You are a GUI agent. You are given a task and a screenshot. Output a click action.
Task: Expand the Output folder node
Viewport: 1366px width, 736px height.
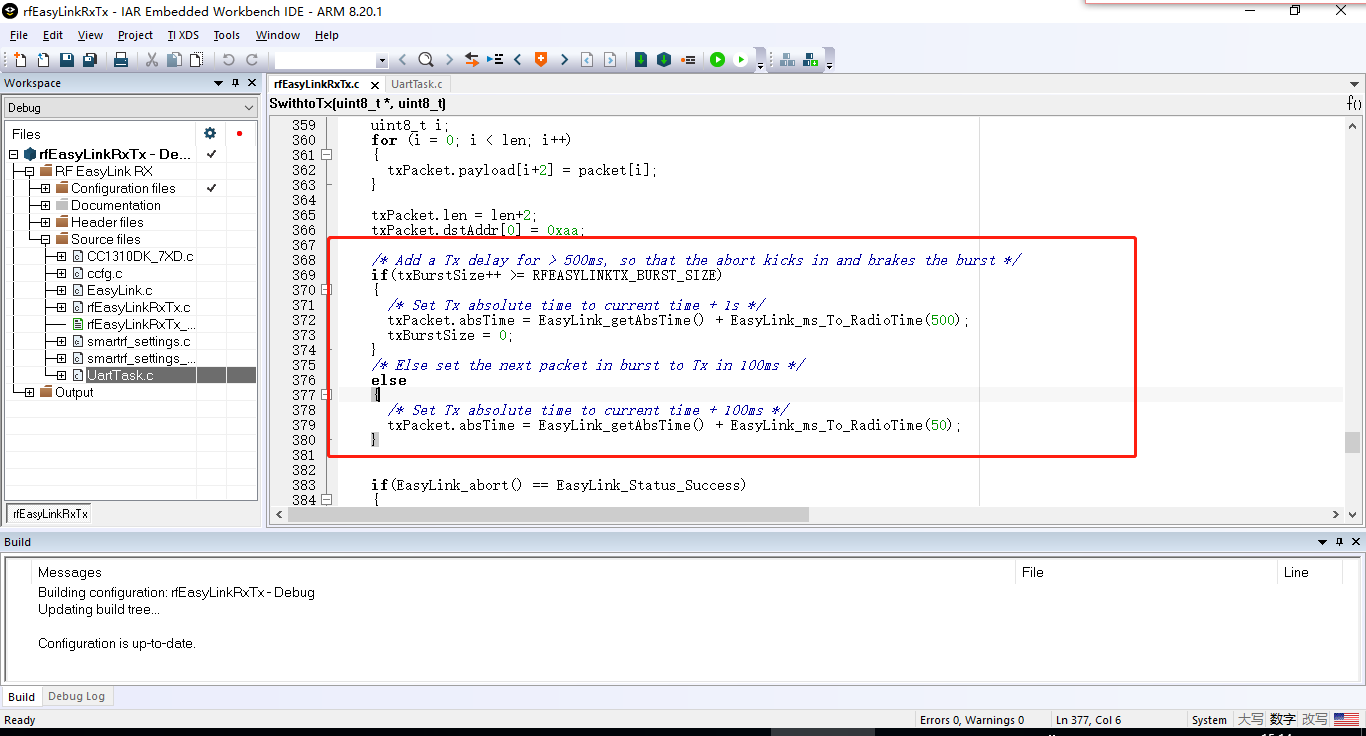coord(29,392)
